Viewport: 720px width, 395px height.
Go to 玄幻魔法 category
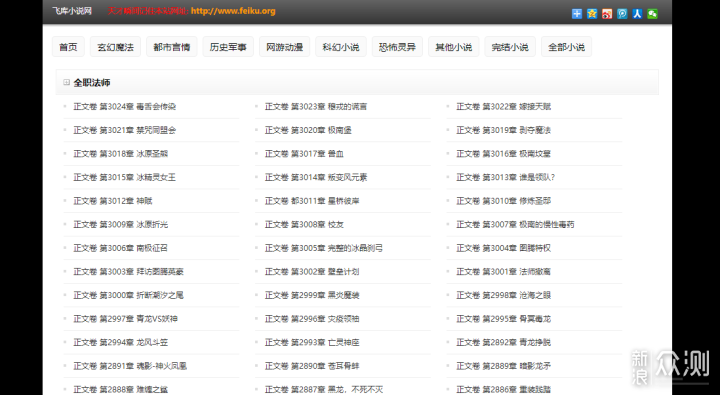click(115, 47)
